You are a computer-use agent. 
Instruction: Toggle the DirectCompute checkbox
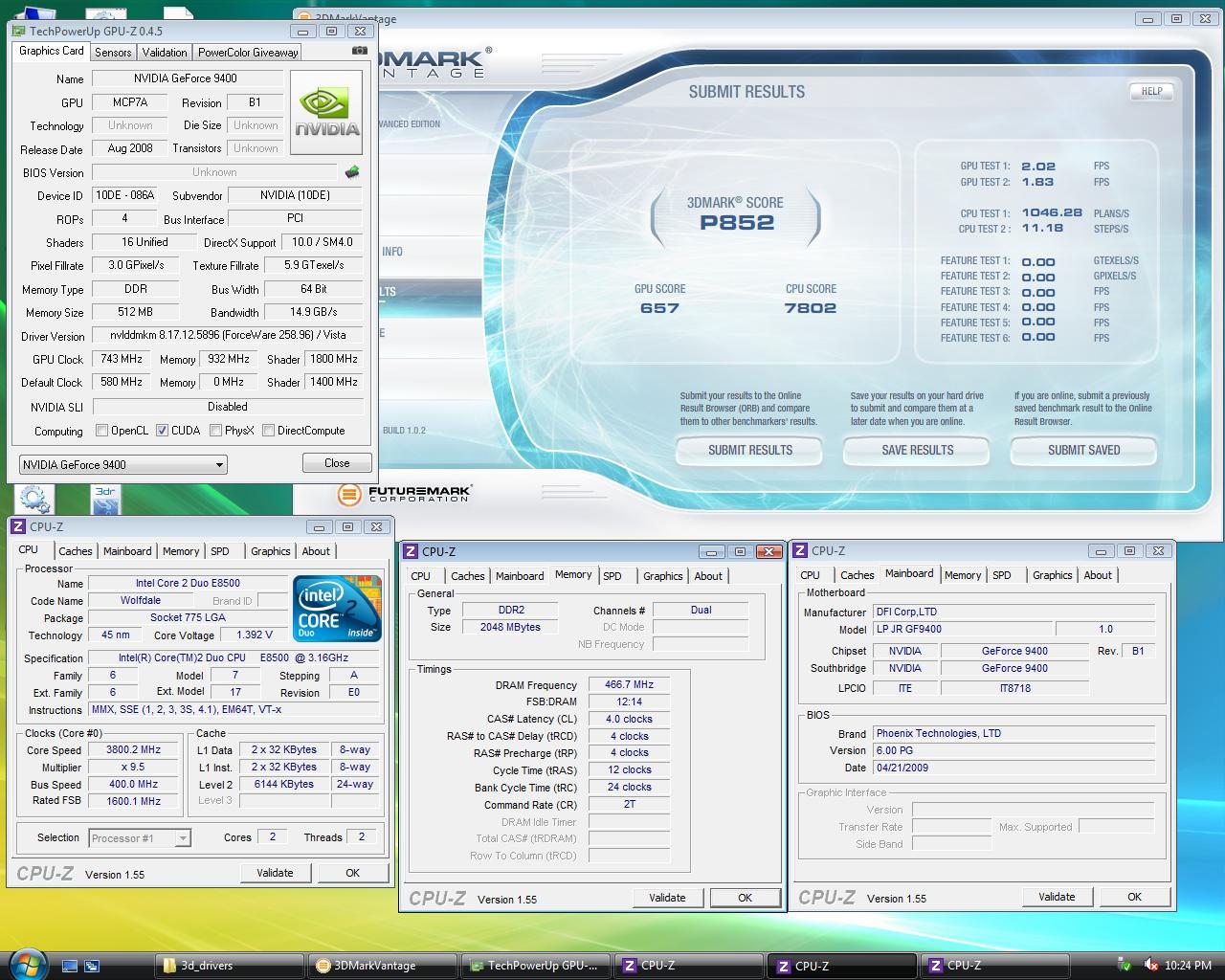269,431
